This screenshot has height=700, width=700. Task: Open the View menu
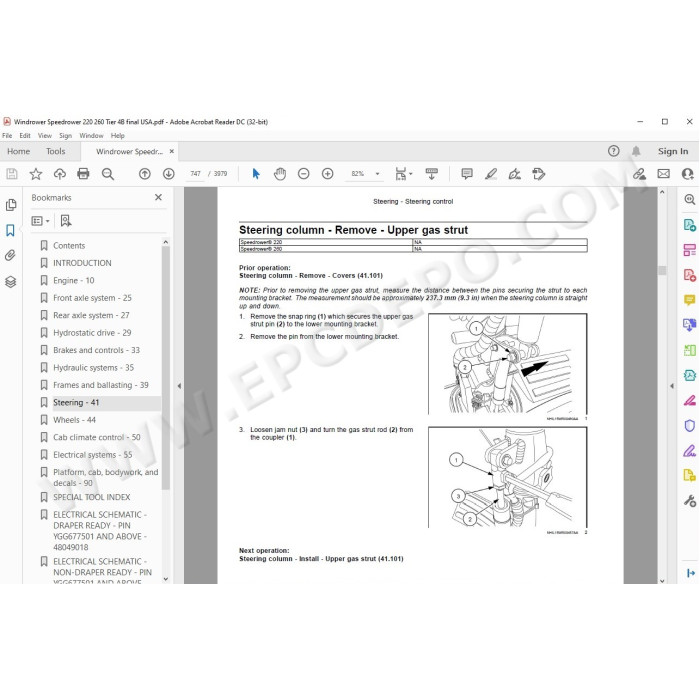[x=45, y=136]
